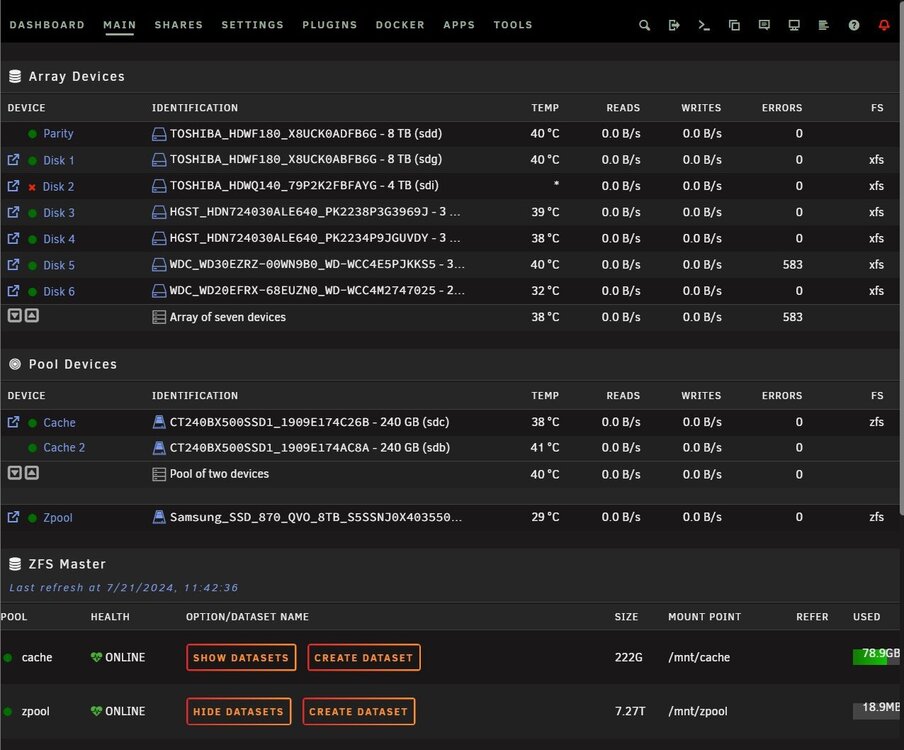Spin down pool with down-arrow button
Image resolution: width=904 pixels, height=750 pixels.
click(x=14, y=473)
